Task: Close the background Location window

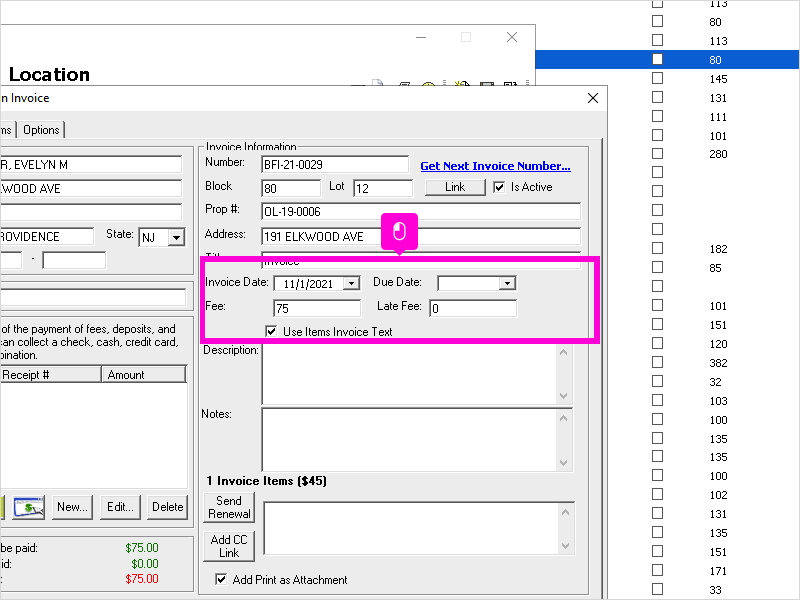Action: [x=512, y=37]
